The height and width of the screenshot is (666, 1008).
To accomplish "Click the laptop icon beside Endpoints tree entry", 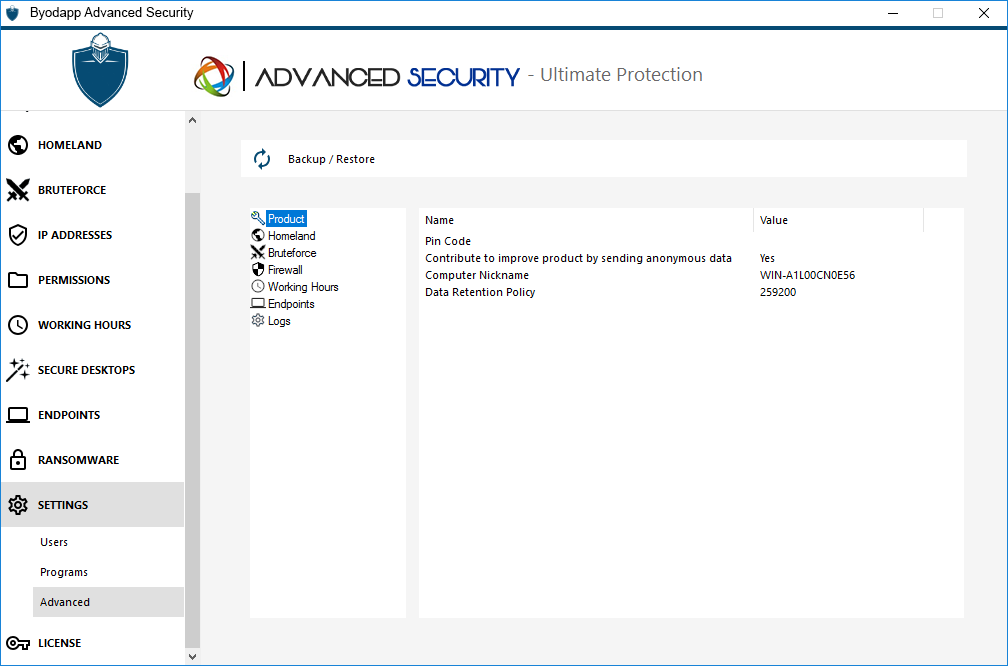I will (258, 303).
